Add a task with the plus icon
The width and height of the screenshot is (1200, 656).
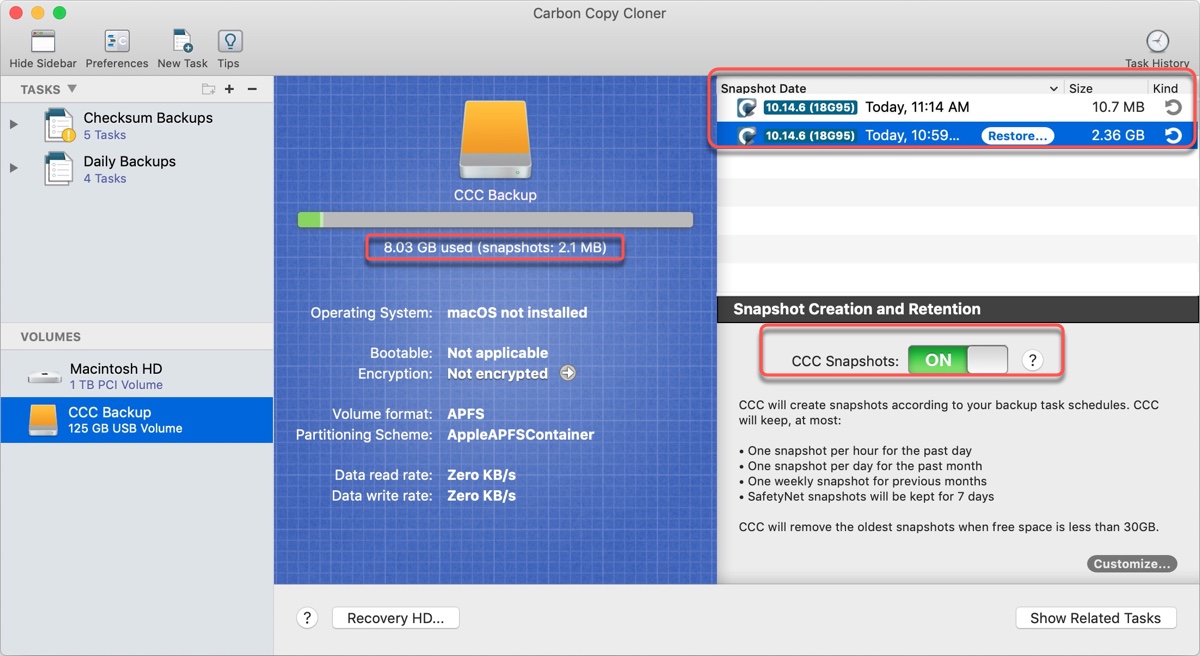click(x=230, y=89)
